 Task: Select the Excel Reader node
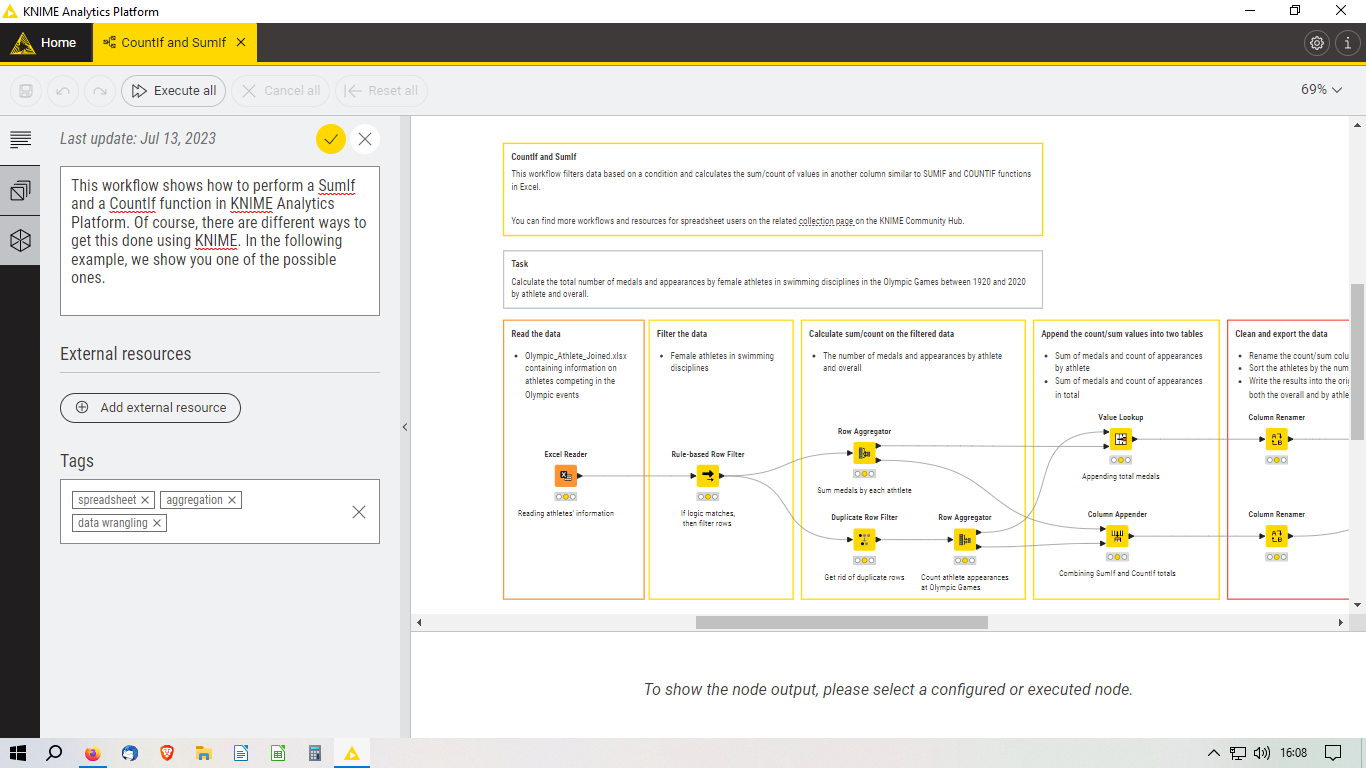[x=565, y=475]
